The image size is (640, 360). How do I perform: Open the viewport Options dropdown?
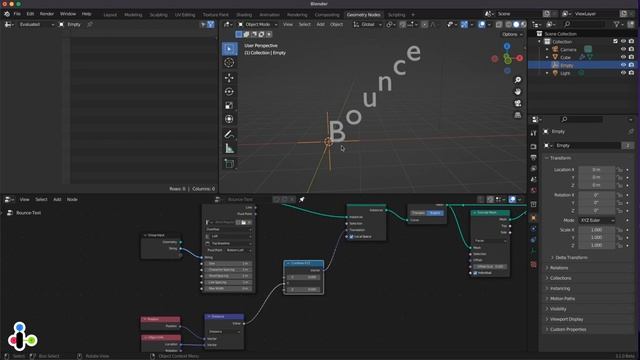pyautogui.click(x=512, y=34)
